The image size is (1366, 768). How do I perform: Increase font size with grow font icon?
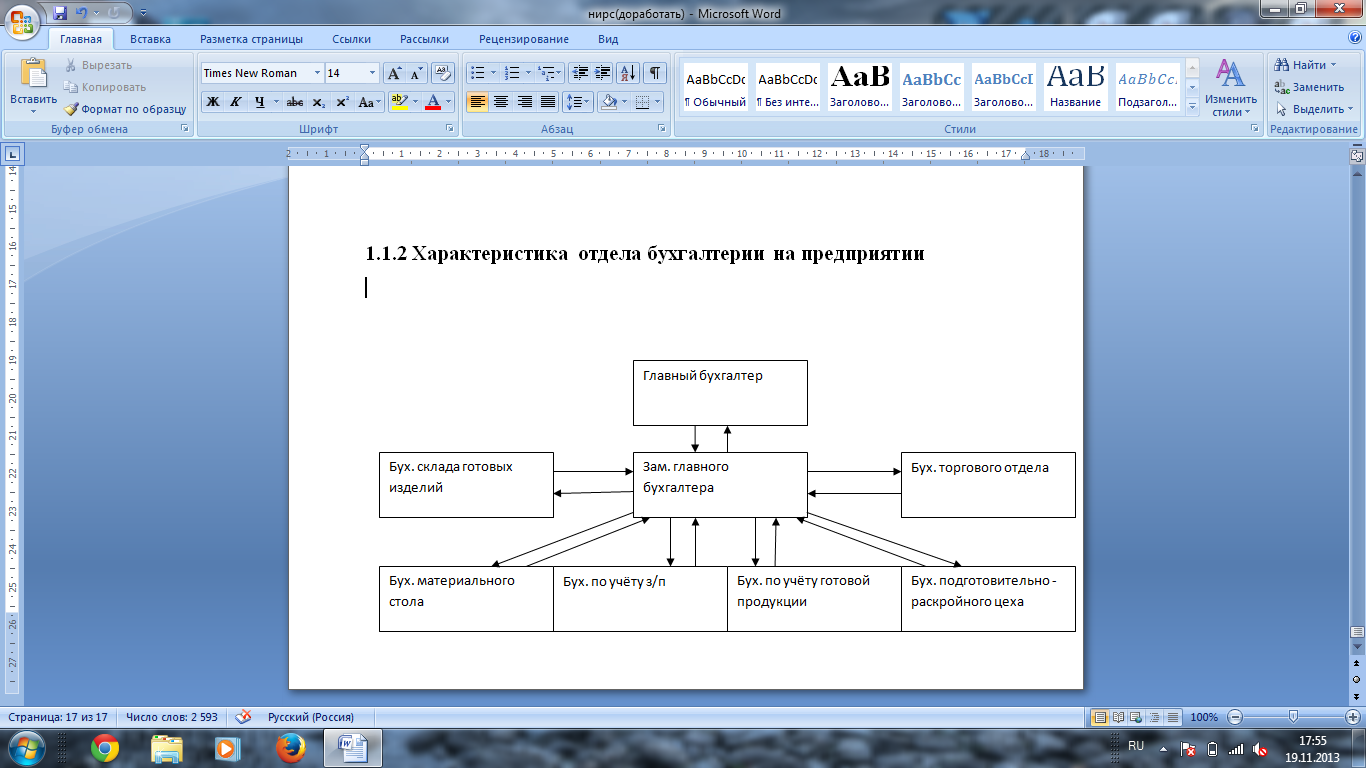tap(394, 73)
